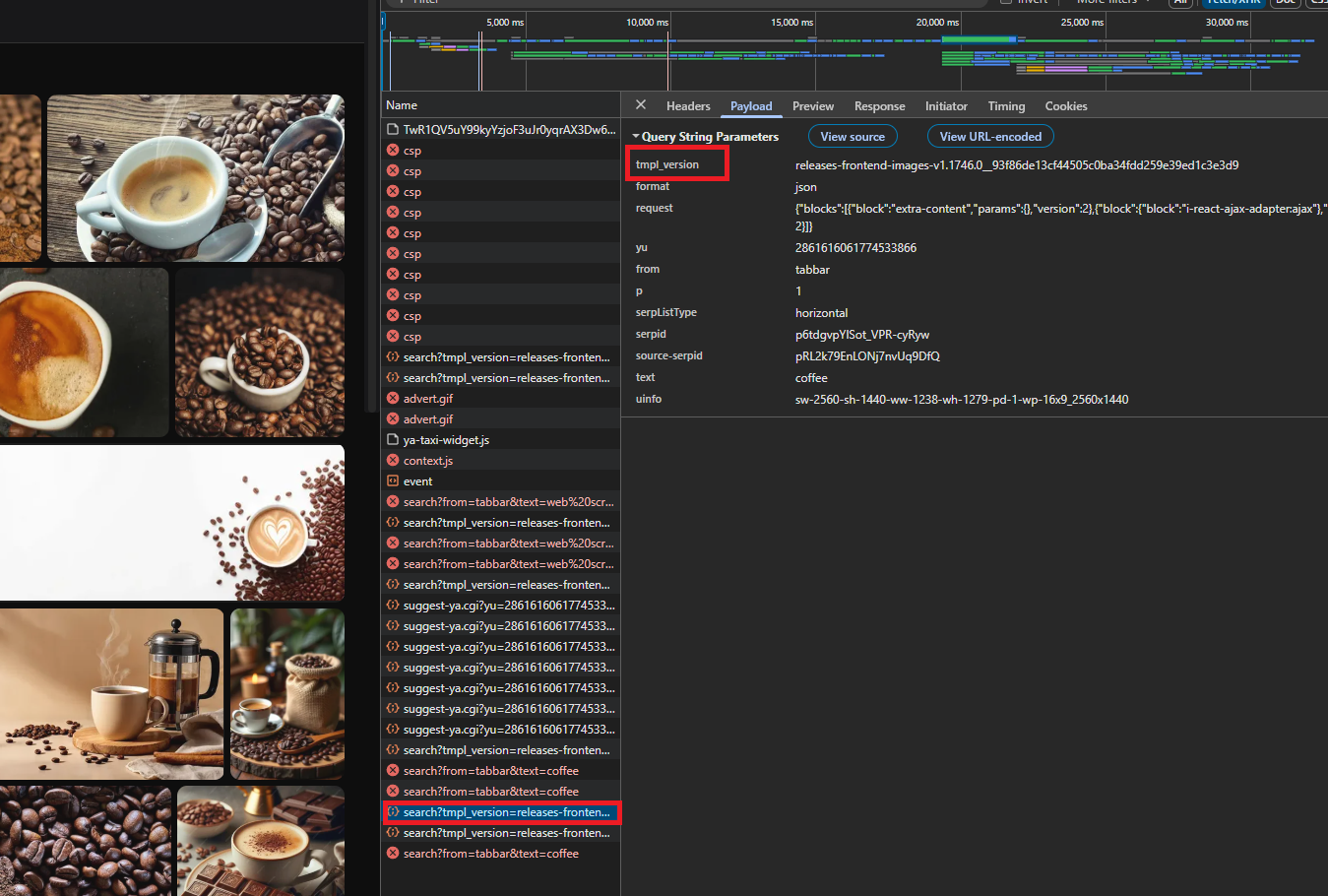Viewport: 1328px width, 896px height.
Task: Open the cappuccino with chocolate pieces image
Action: tap(261, 841)
